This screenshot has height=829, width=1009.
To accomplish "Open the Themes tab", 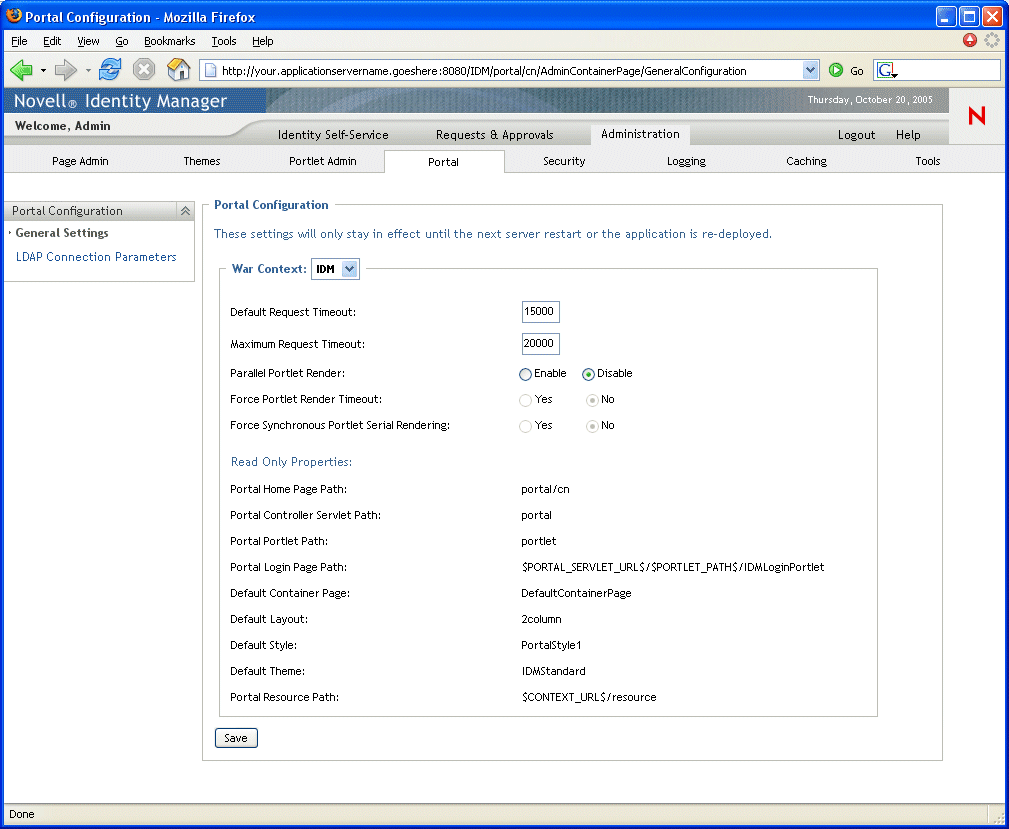I will (202, 161).
